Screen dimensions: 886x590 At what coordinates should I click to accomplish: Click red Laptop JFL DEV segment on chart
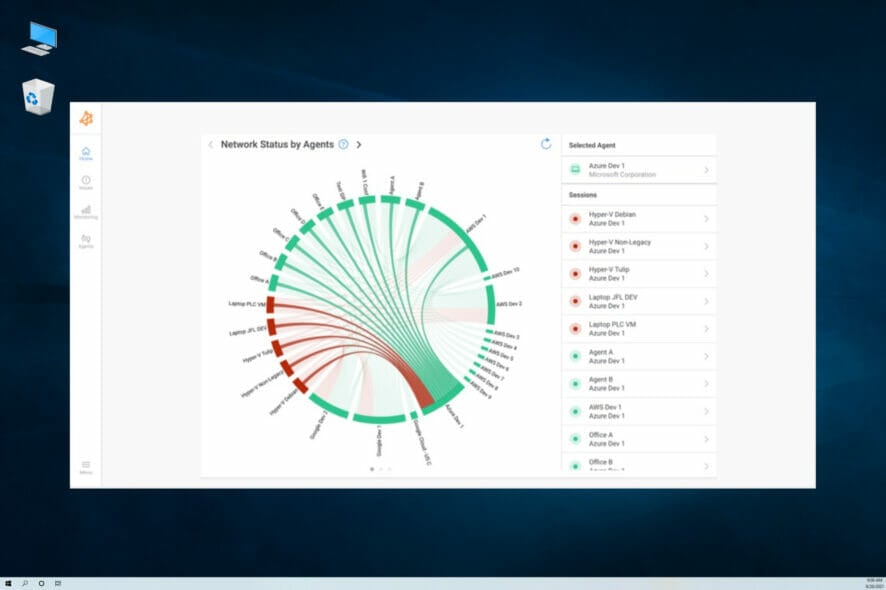272,327
